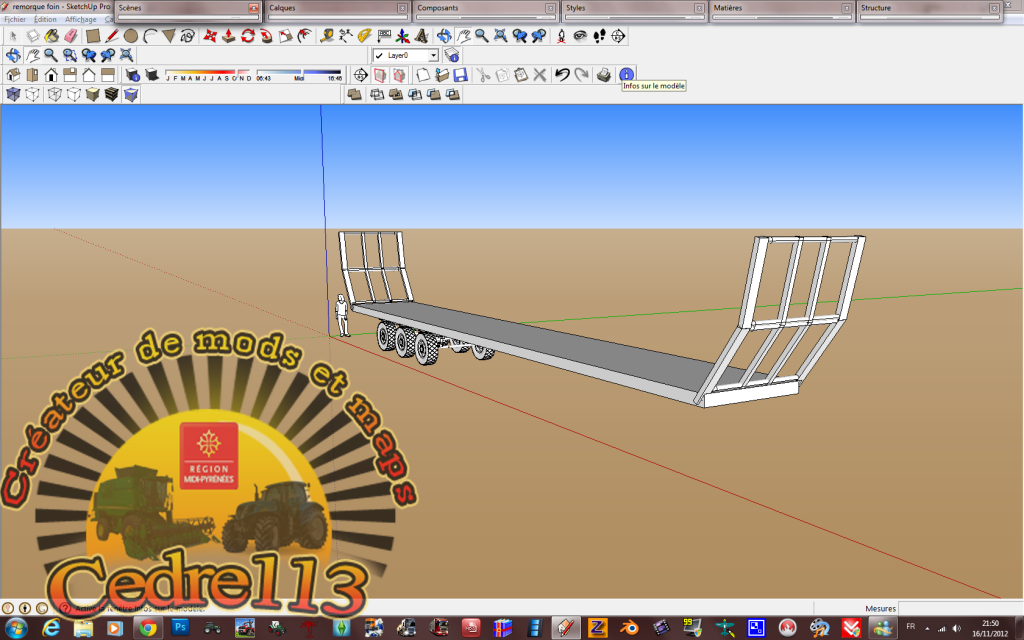Screen dimensions: 1024x640
Task: Open the Layer0 layer dropdown
Action: [432, 56]
